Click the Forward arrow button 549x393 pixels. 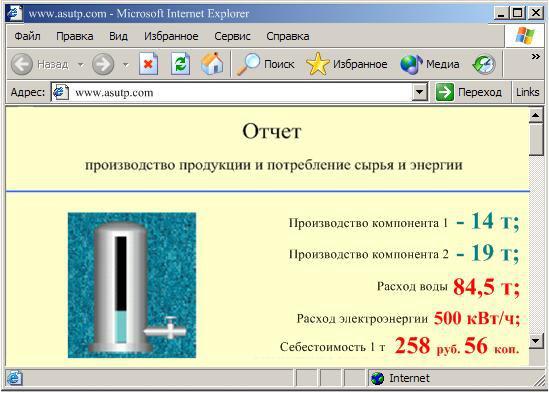point(103,64)
